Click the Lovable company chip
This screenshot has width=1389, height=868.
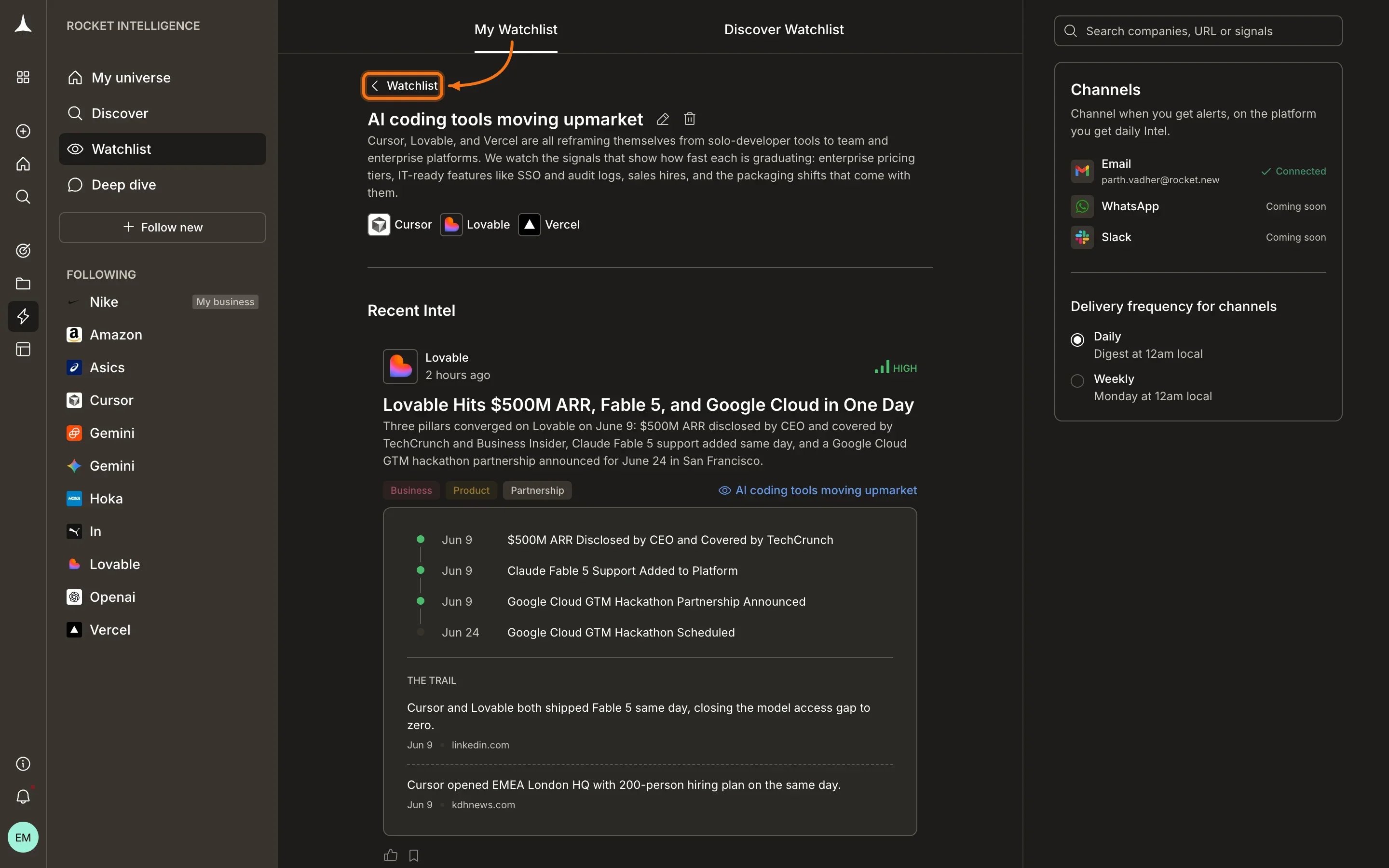(475, 224)
